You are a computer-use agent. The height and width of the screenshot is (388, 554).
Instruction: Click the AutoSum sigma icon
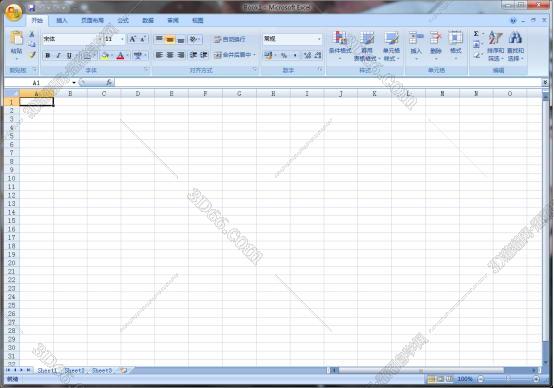tap(476, 34)
